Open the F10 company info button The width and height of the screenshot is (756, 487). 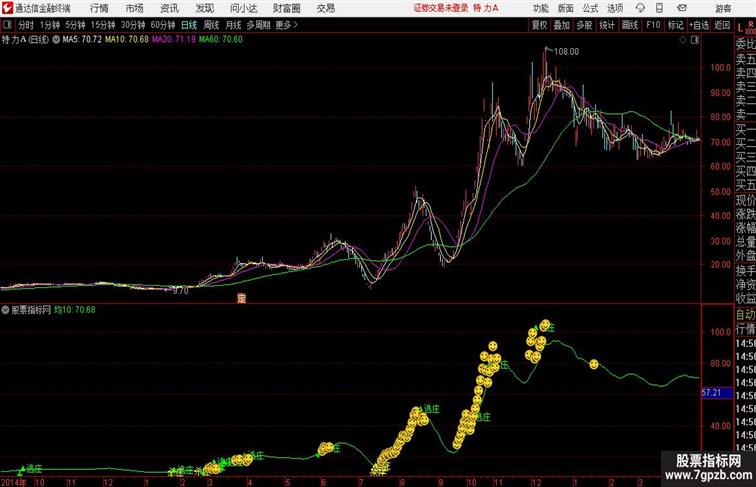[653, 25]
